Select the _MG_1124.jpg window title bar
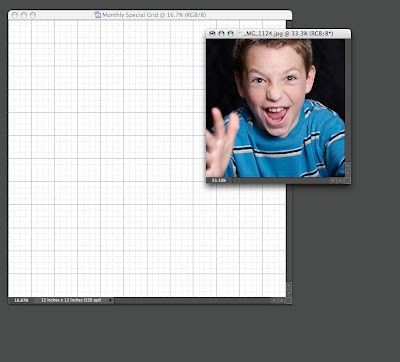Image resolution: width=400 pixels, height=362 pixels. coord(278,34)
